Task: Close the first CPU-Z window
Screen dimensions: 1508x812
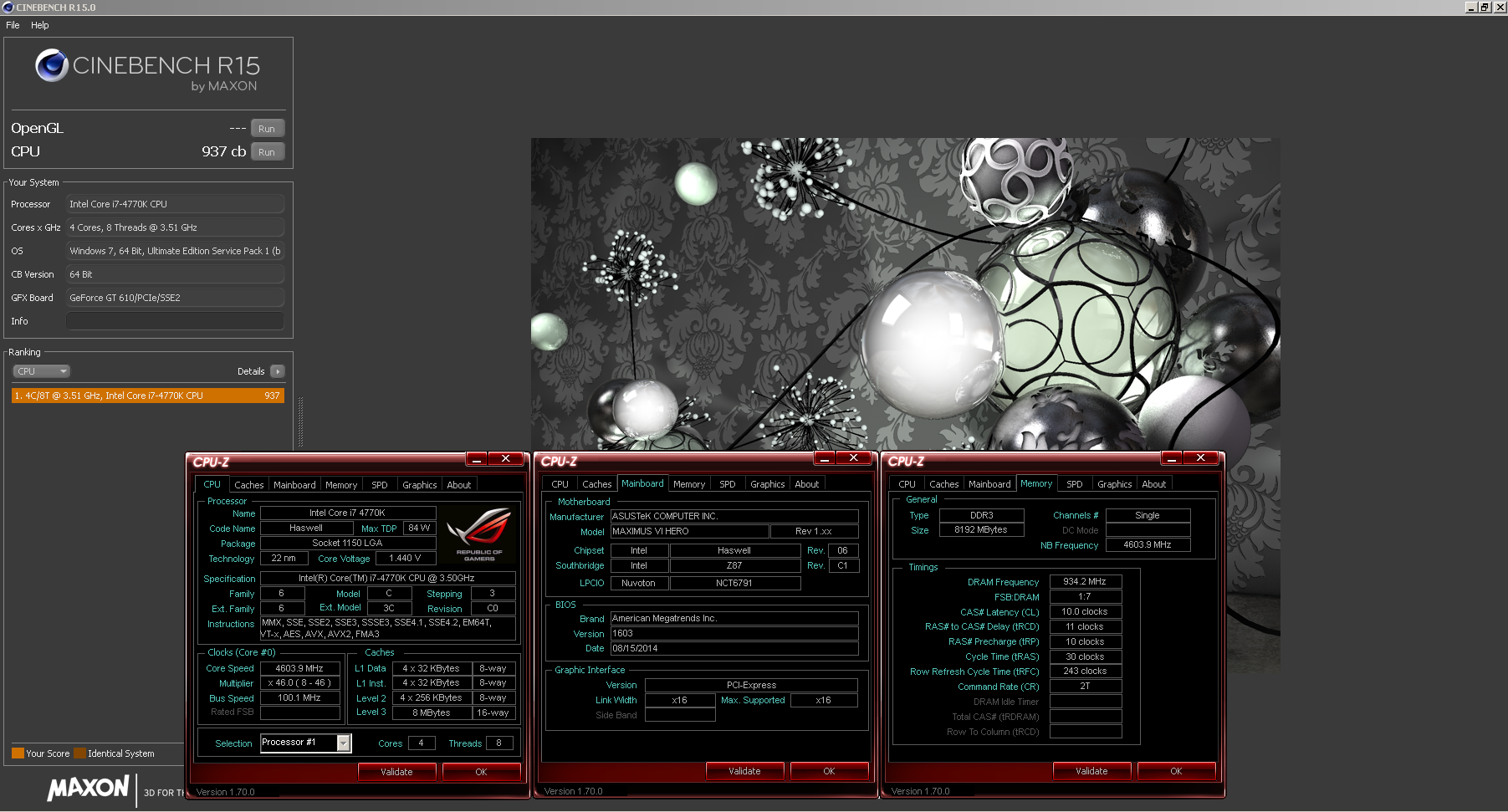Action: [506, 459]
